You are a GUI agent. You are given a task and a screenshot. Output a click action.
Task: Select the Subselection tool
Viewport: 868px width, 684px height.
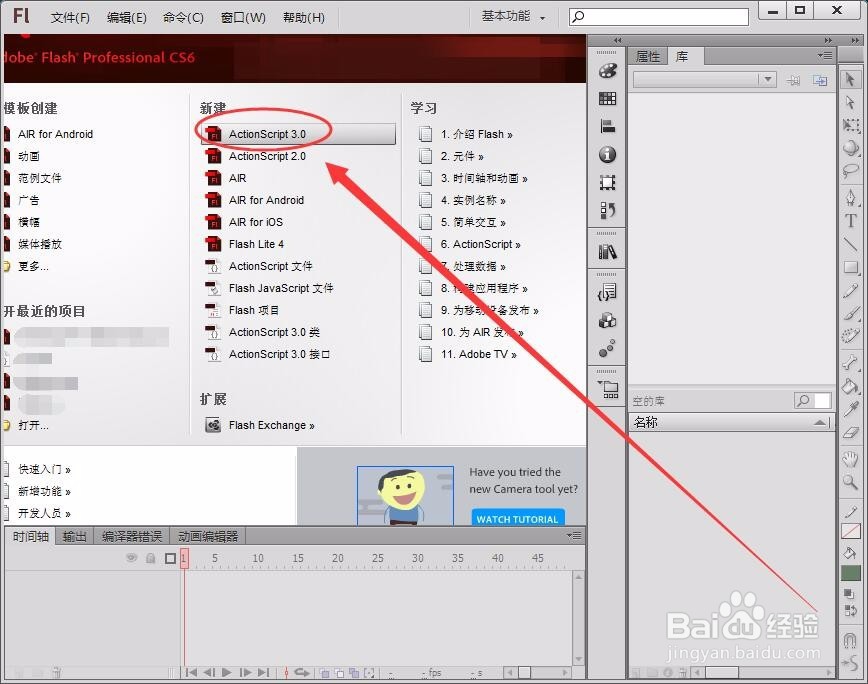pyautogui.click(x=850, y=103)
